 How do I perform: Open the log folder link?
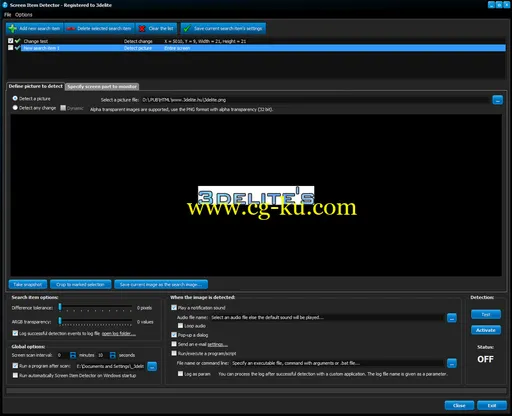click(119, 334)
